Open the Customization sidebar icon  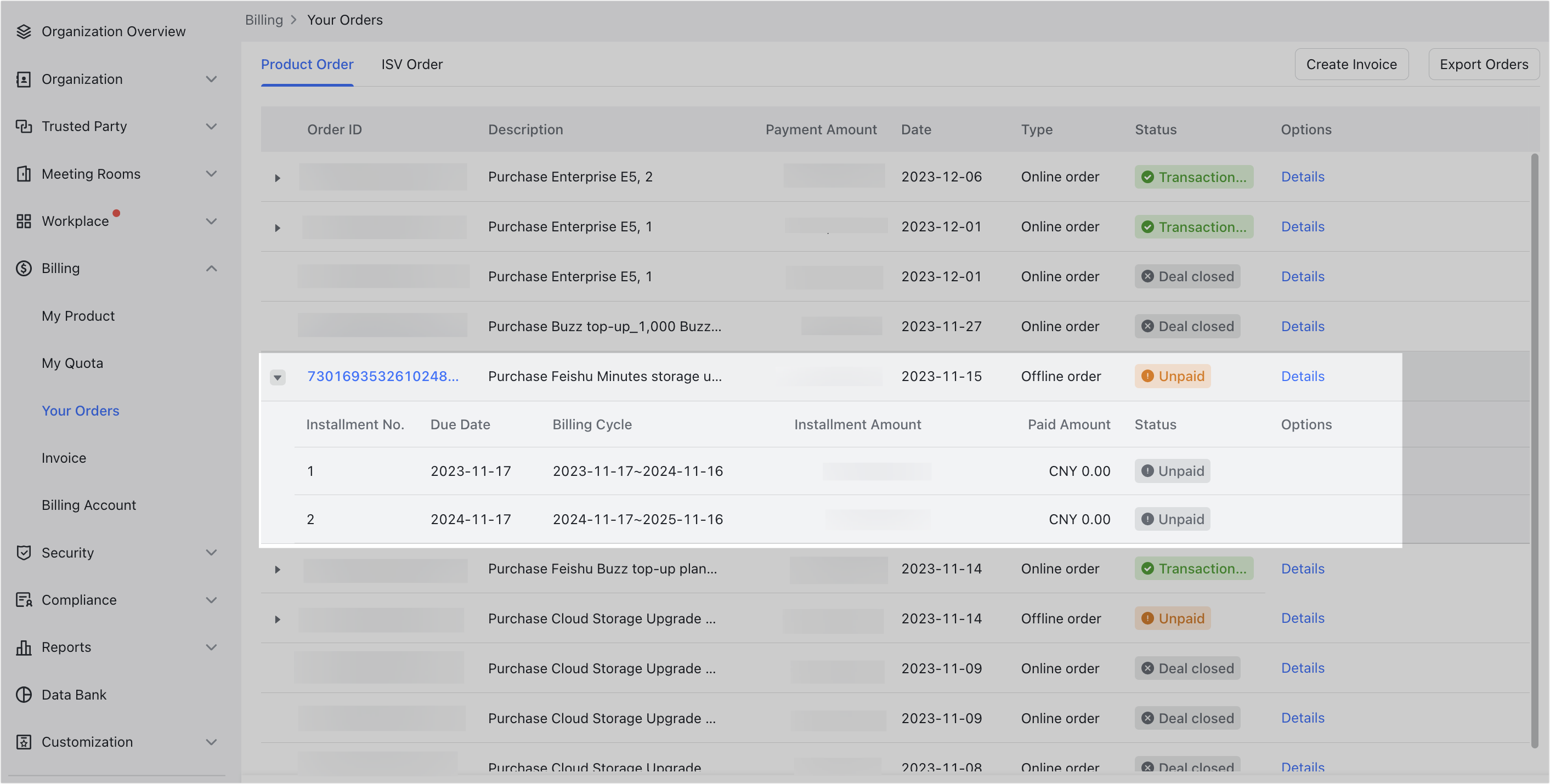pos(24,741)
